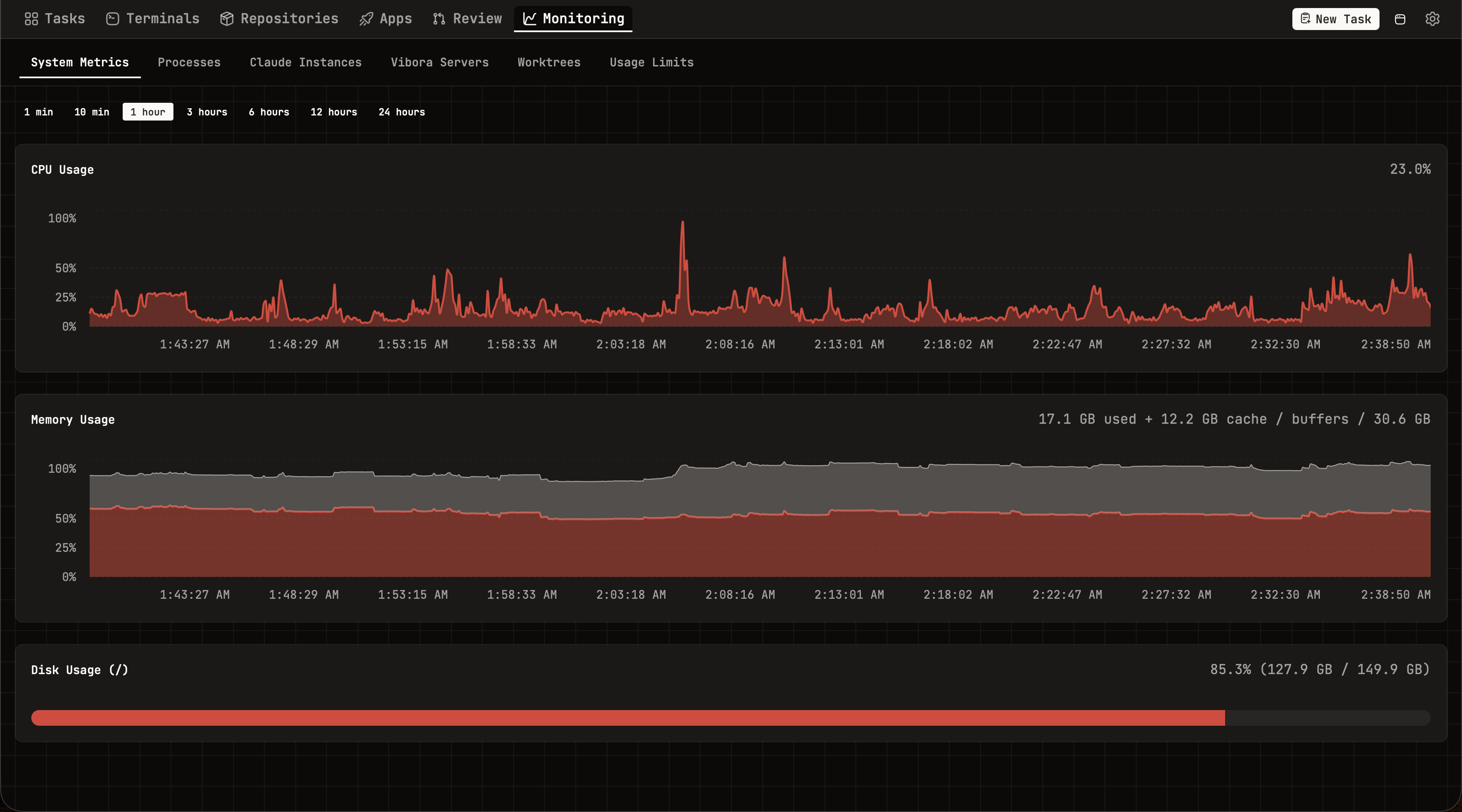Choose the 6 hours range
1462x812 pixels.
click(x=269, y=112)
